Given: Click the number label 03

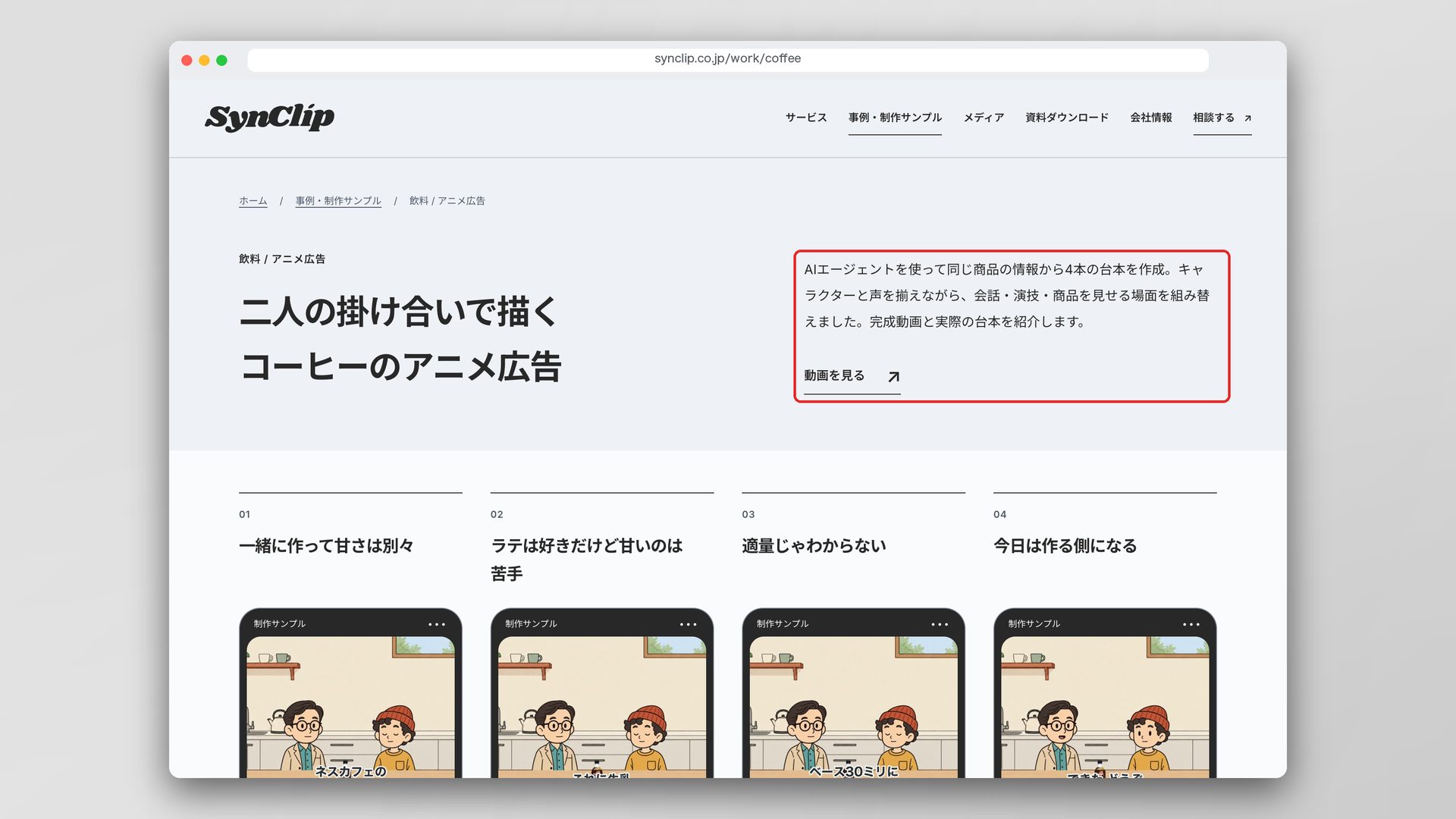Looking at the screenshot, I should pos(748,515).
